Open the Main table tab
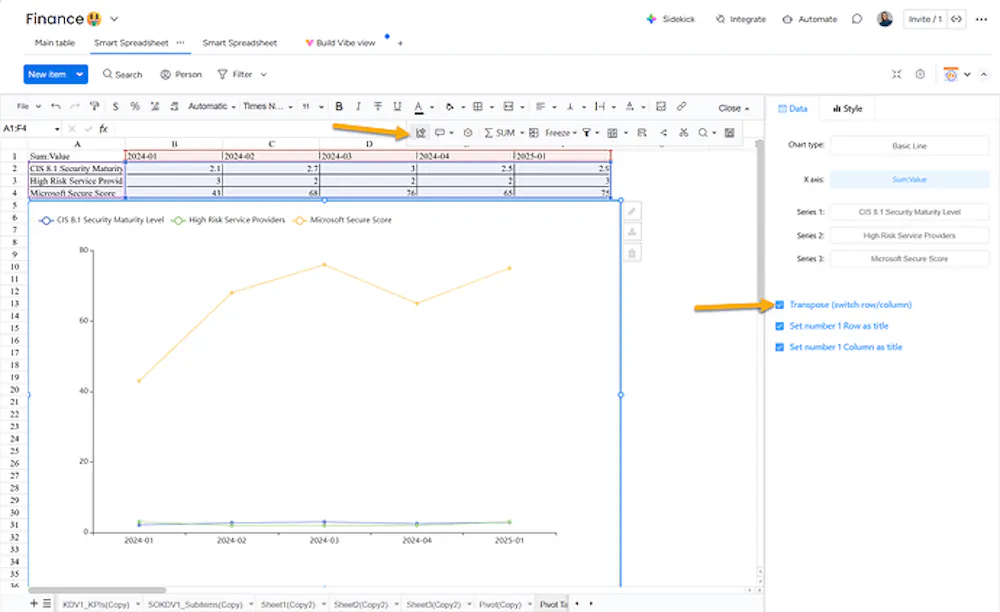This screenshot has height=612, width=1000. (54, 43)
